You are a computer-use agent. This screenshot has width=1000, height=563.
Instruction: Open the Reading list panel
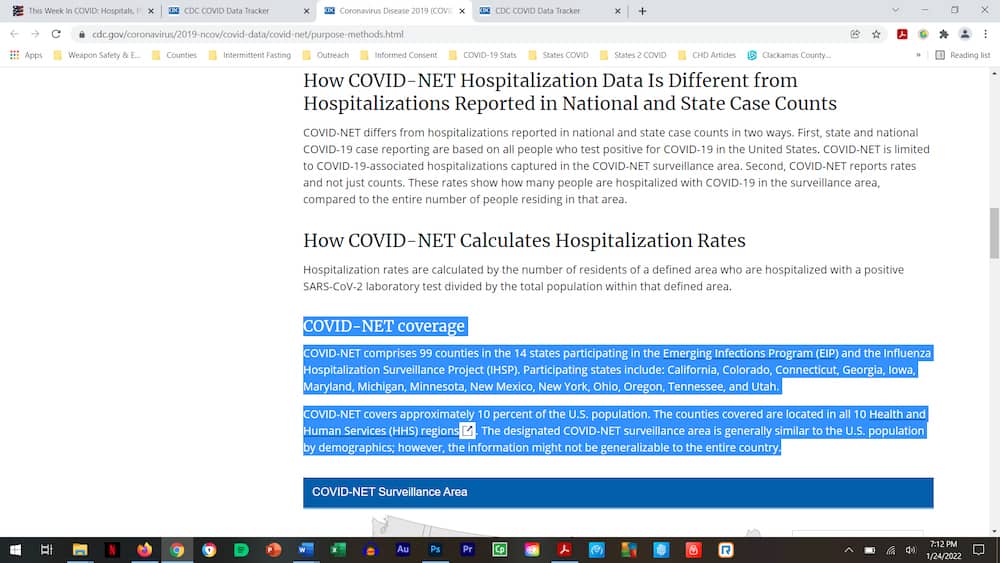[962, 55]
